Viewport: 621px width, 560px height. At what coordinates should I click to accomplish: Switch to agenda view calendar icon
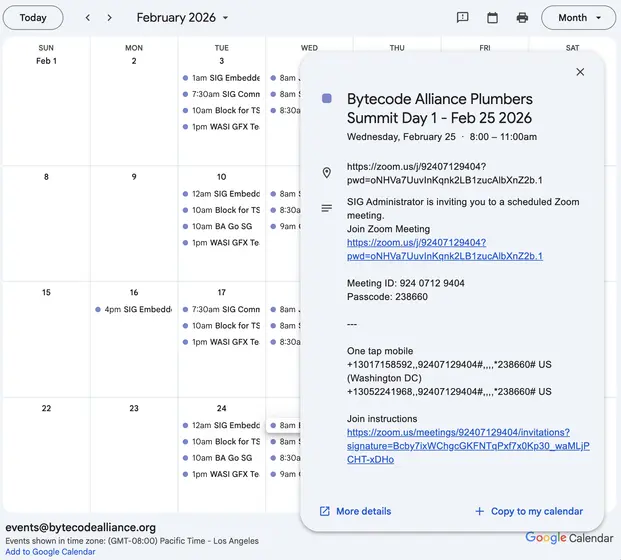pos(492,18)
